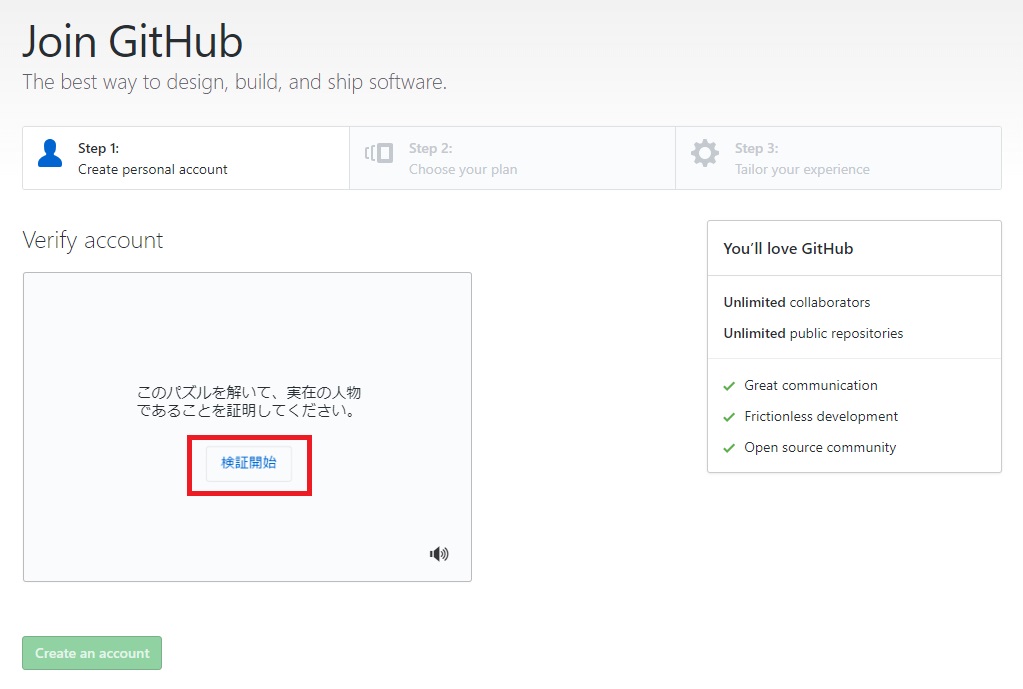The height and width of the screenshot is (689, 1023).
Task: Click the checkmark beside Frictionless development
Action: [729, 417]
